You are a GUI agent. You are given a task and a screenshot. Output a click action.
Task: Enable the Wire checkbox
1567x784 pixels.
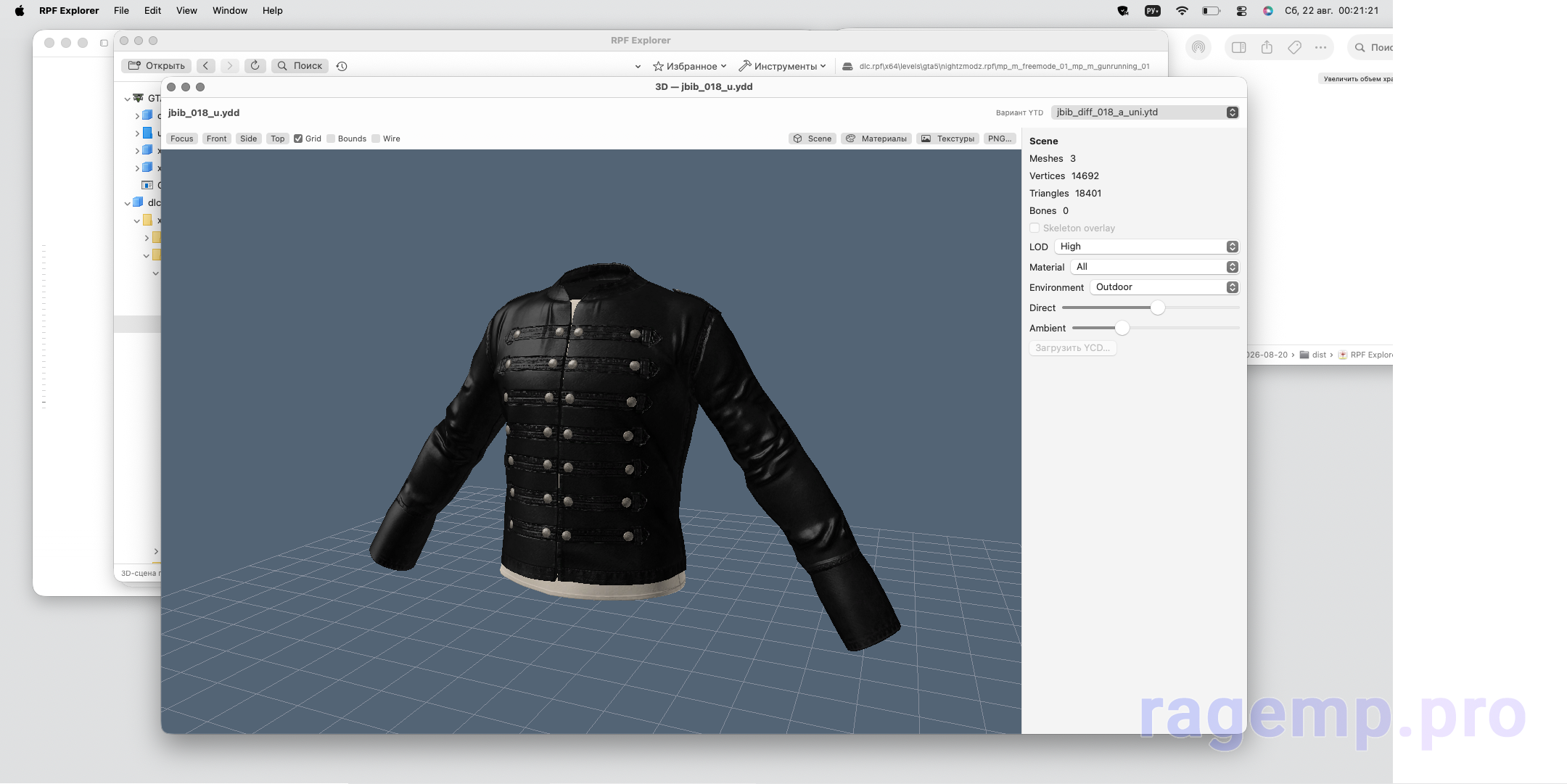376,139
